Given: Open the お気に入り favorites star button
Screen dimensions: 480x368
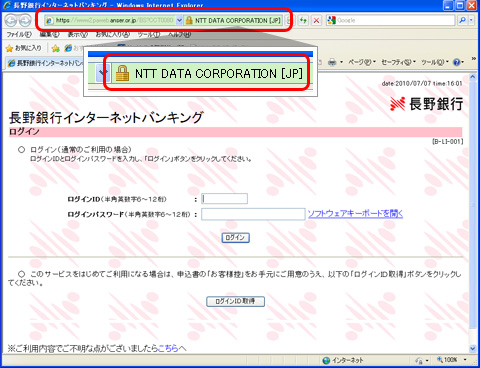Looking at the screenshot, I should click(x=24, y=48).
